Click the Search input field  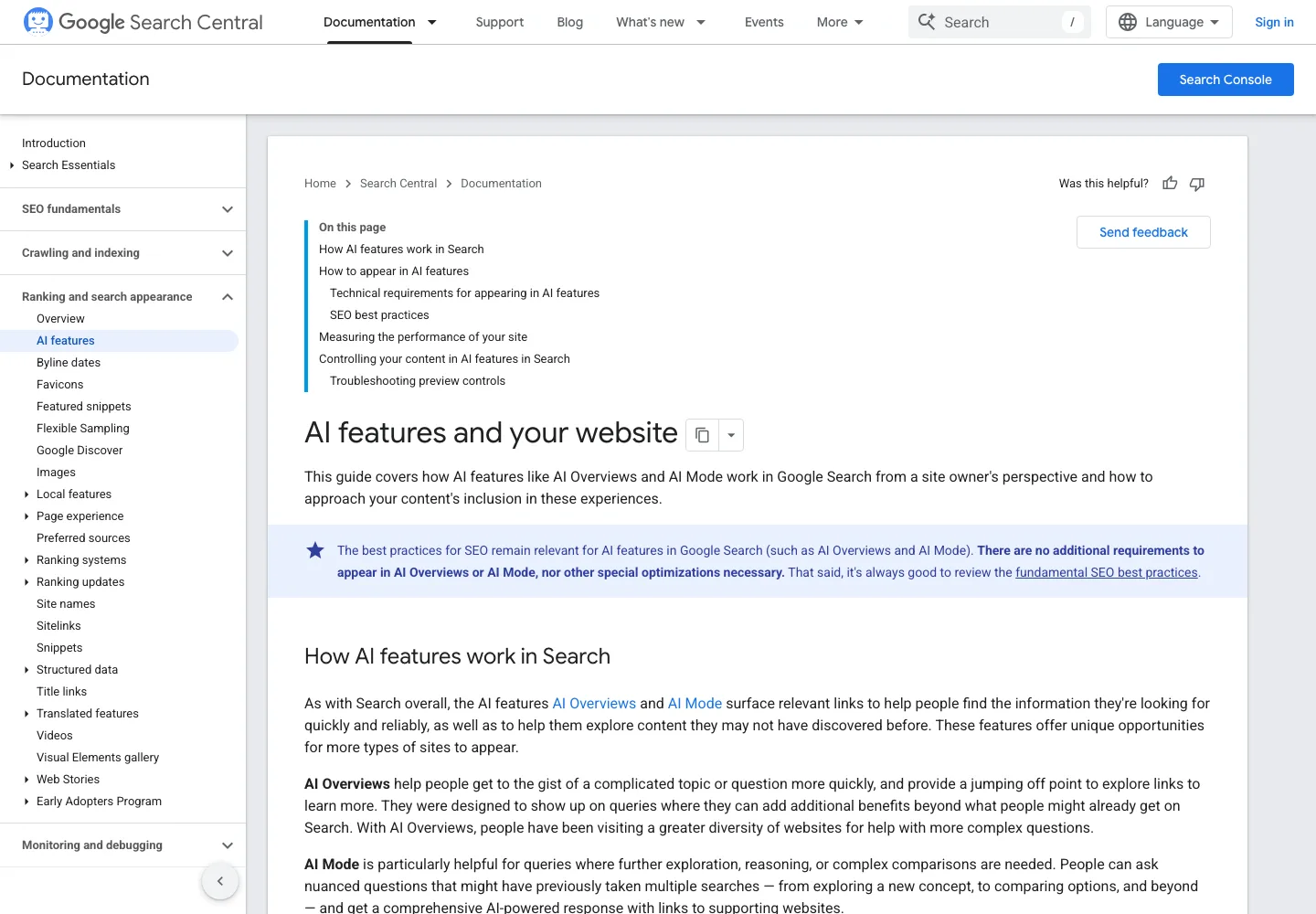click(x=1000, y=22)
